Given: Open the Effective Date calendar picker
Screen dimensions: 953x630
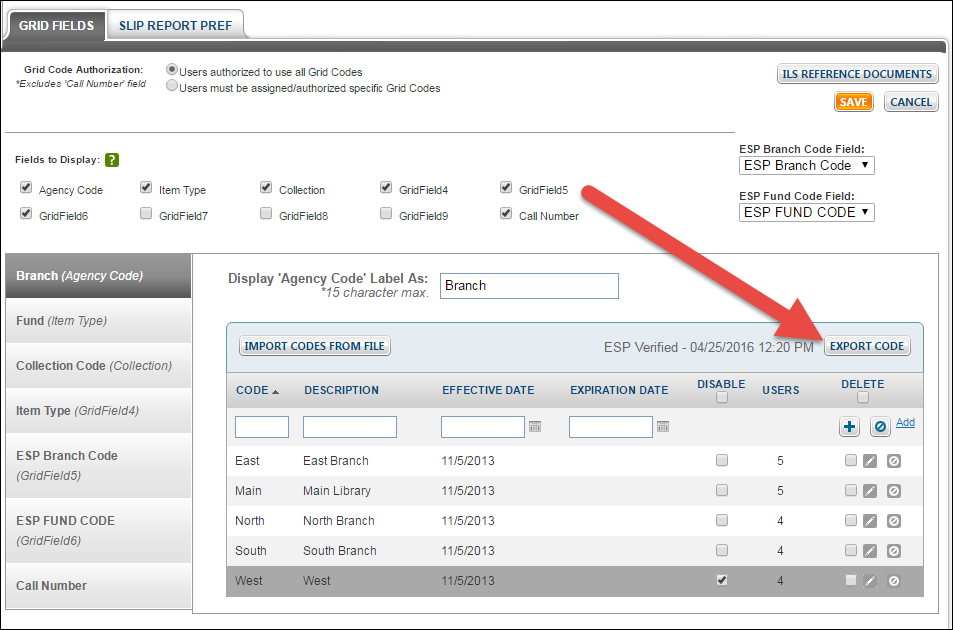Looking at the screenshot, I should pyautogui.click(x=534, y=426).
